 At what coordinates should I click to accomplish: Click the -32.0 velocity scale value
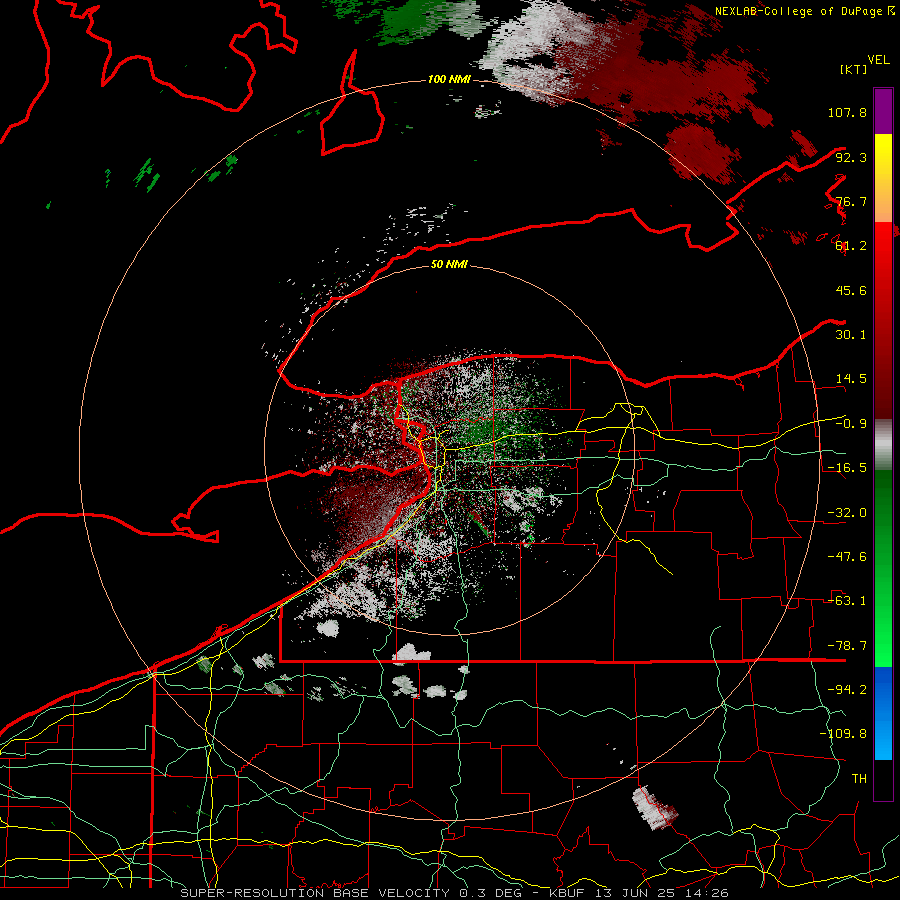tap(847, 513)
